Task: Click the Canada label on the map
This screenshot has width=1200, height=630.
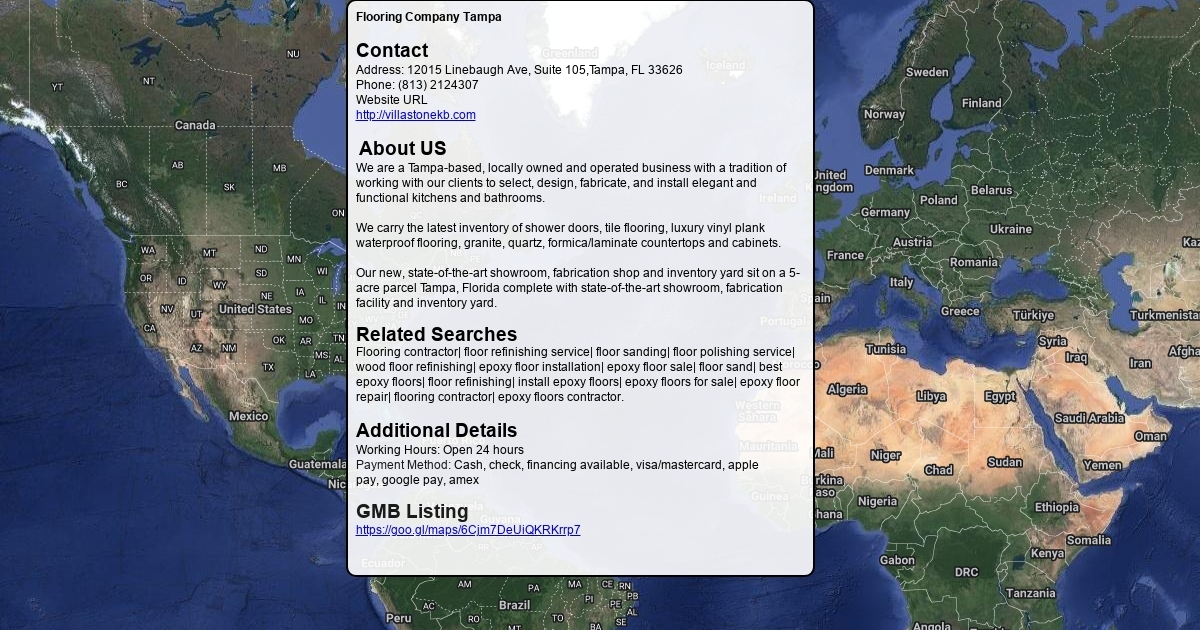Action: click(x=195, y=125)
